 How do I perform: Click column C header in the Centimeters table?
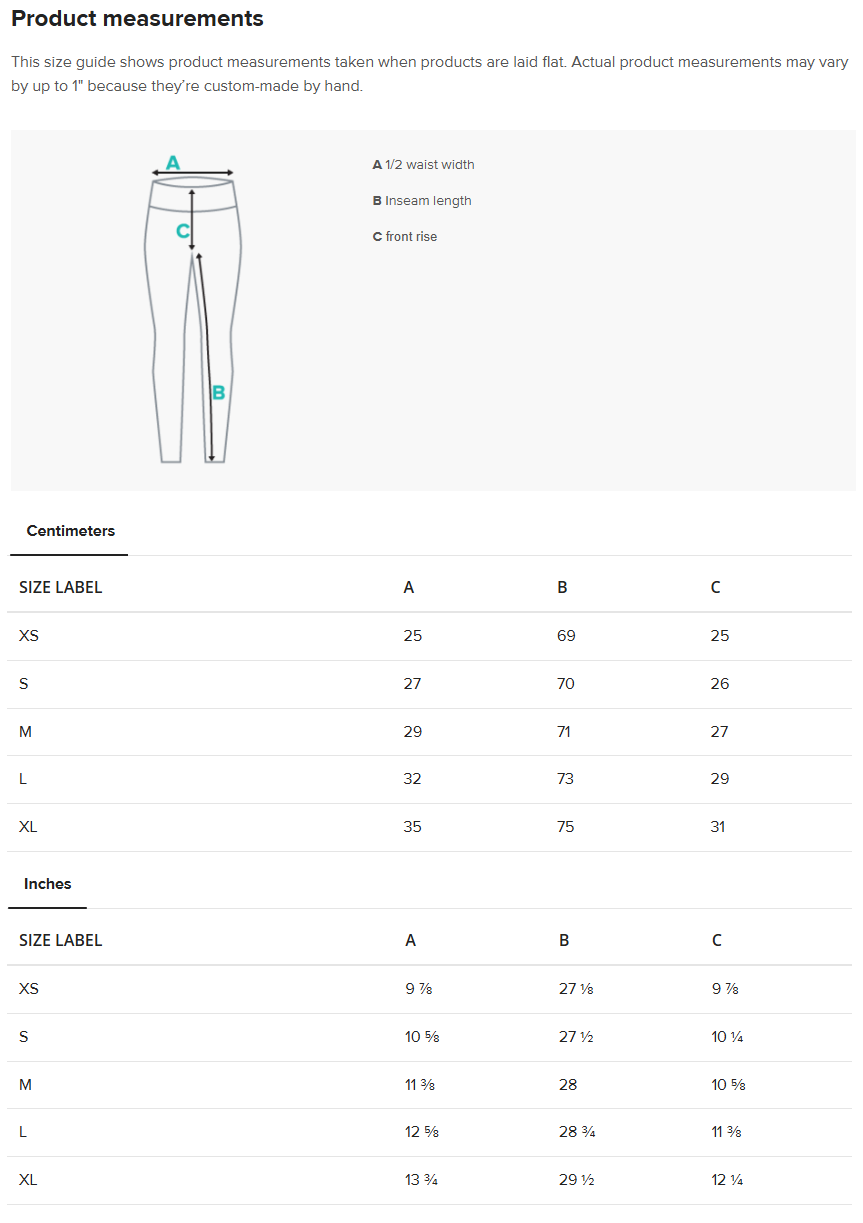coord(715,588)
